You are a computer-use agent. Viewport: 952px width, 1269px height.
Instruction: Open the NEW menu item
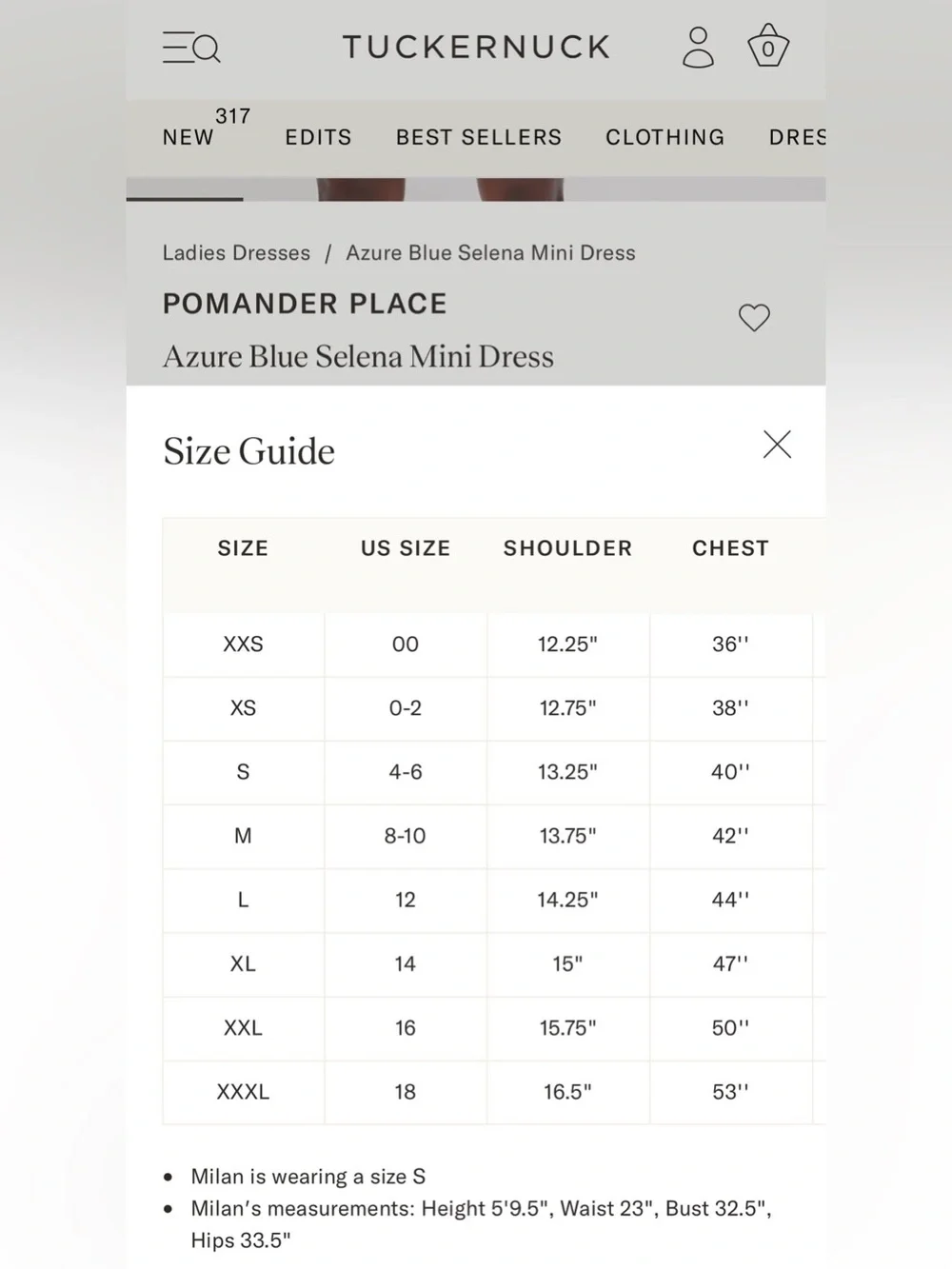188,137
